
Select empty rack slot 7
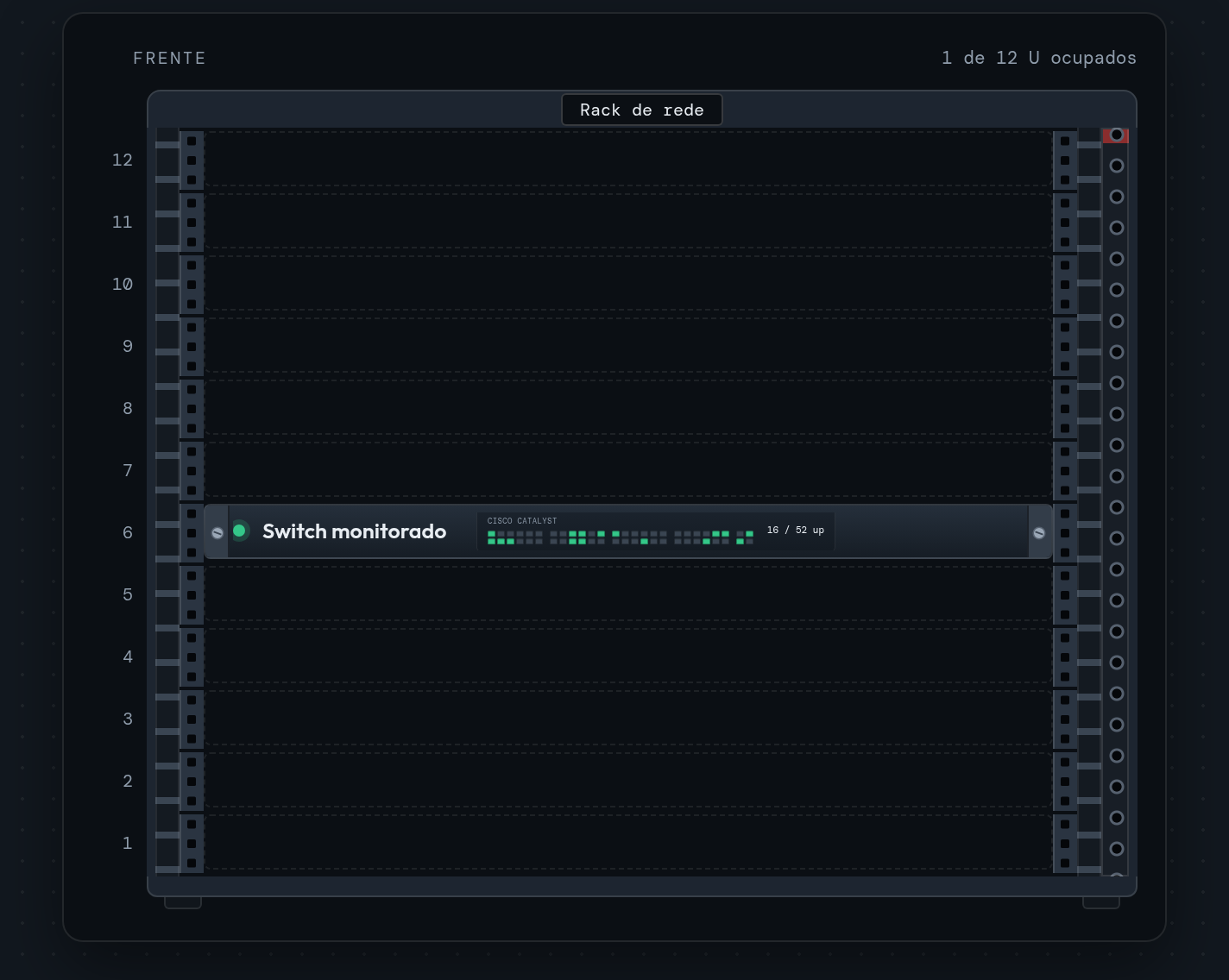point(628,470)
